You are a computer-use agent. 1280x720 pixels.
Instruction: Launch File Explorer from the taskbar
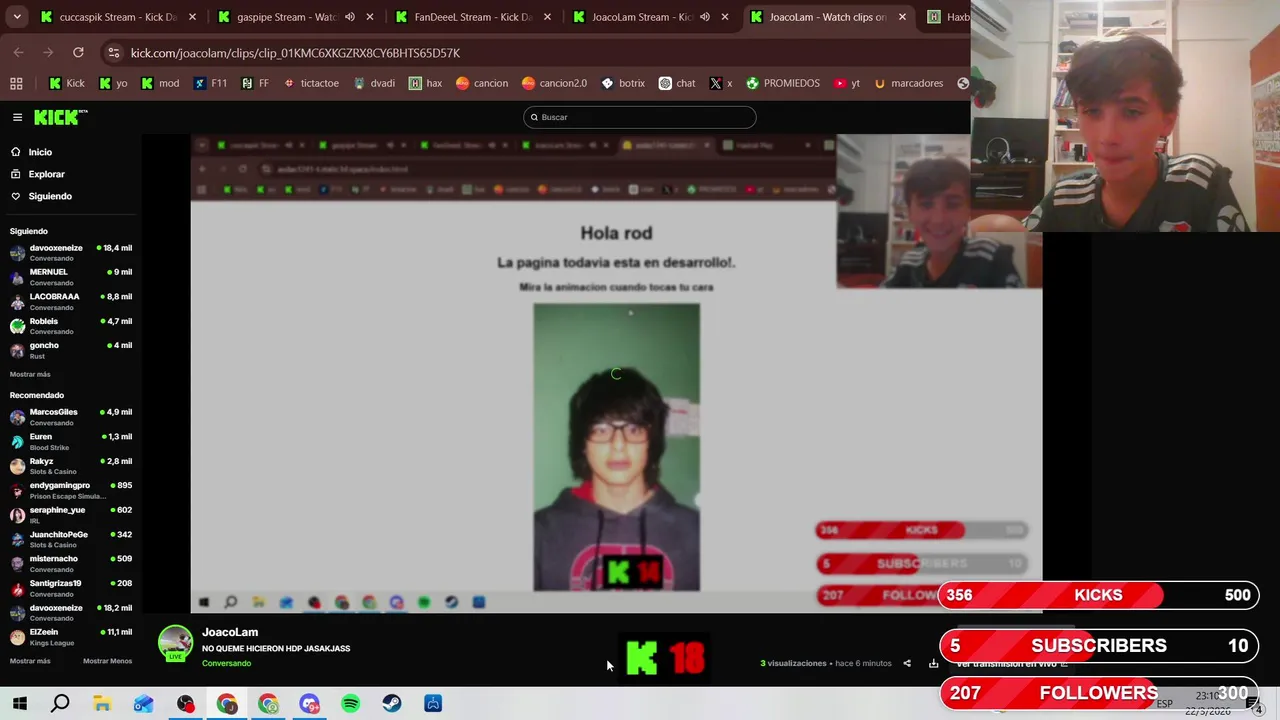pyautogui.click(x=102, y=704)
